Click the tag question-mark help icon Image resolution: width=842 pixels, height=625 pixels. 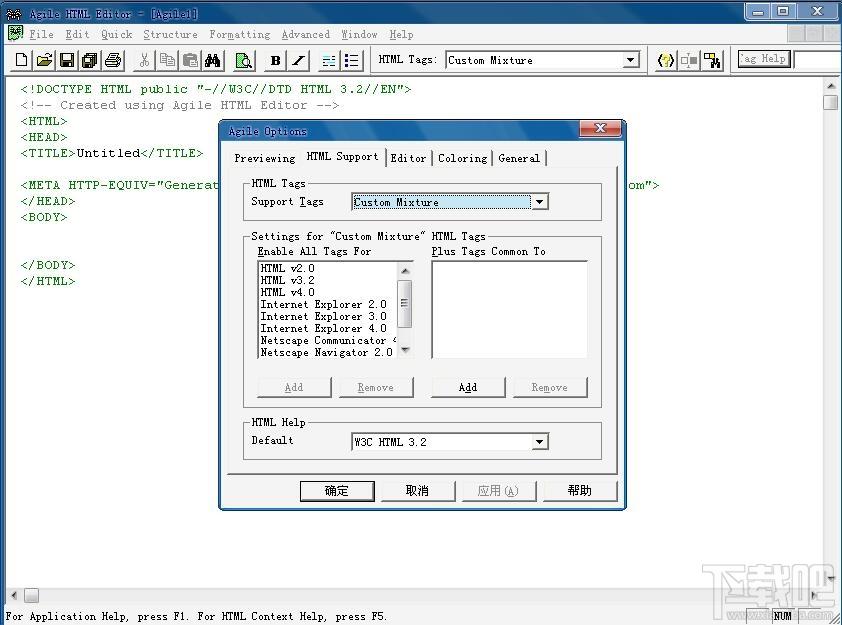(x=666, y=60)
